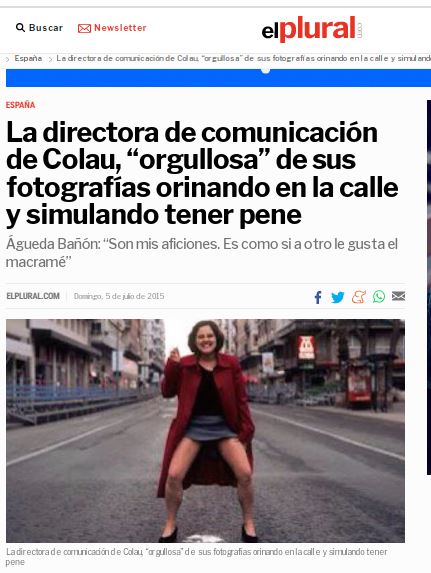Share the article through WhatsApp icon
The width and height of the screenshot is (431, 573).
click(x=379, y=296)
